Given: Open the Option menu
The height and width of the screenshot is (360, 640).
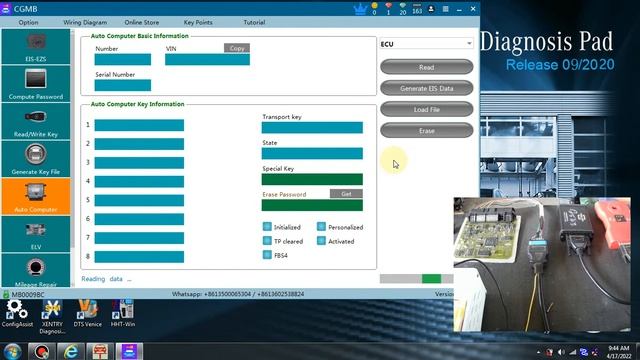Looking at the screenshot, I should point(29,22).
